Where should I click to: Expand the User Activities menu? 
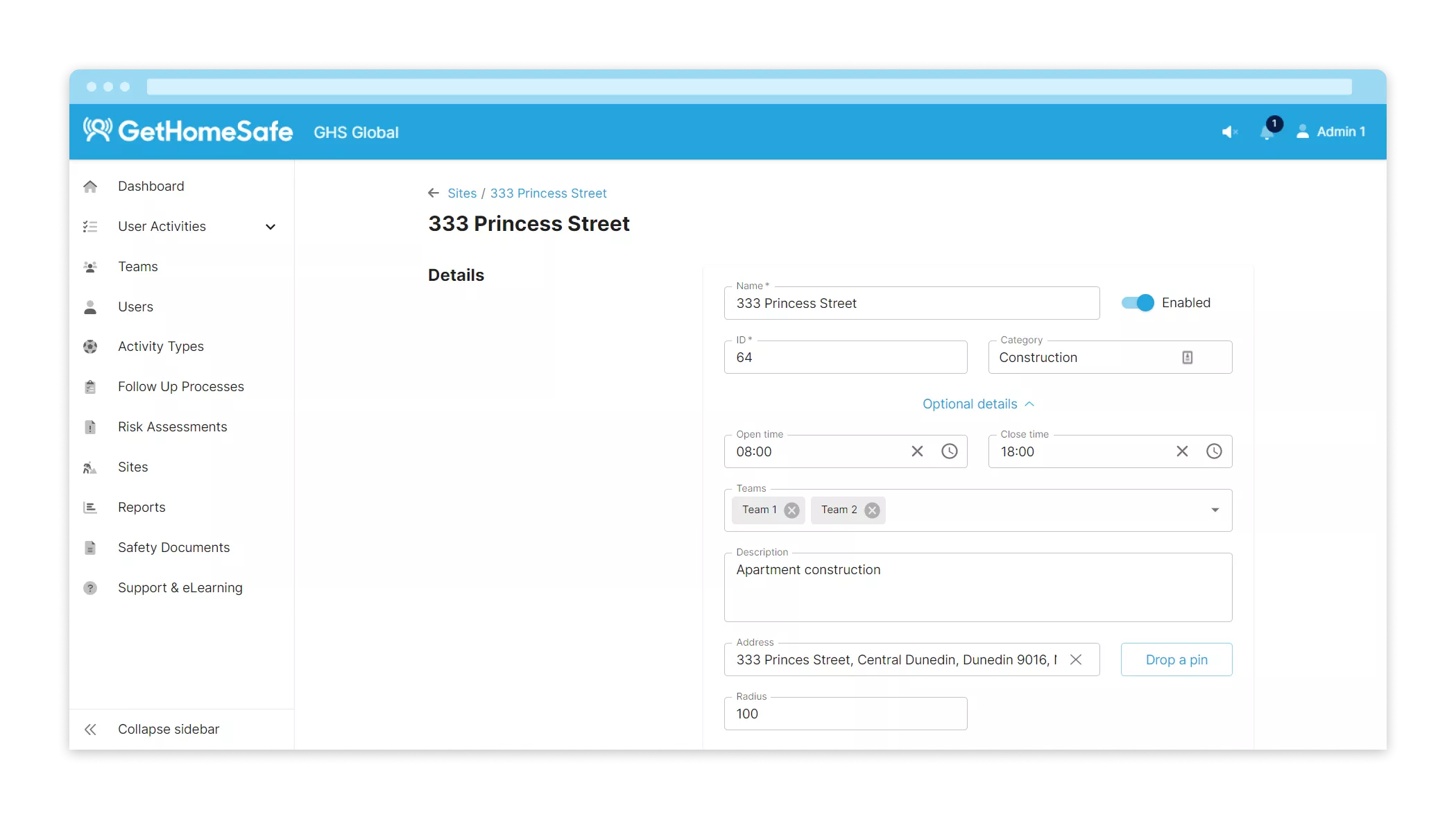271,227
